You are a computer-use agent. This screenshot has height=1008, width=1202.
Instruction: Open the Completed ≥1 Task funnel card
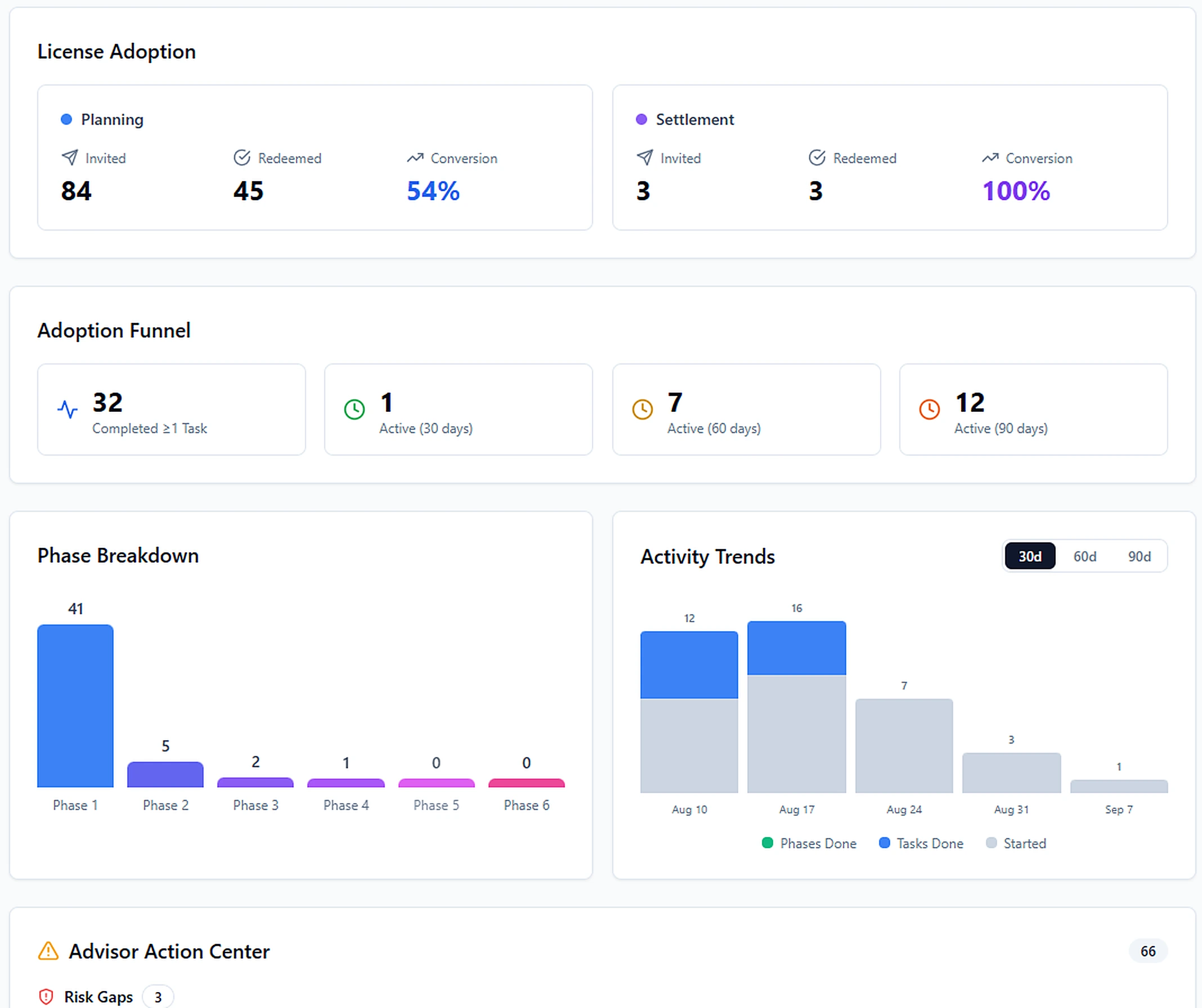pyautogui.click(x=171, y=409)
